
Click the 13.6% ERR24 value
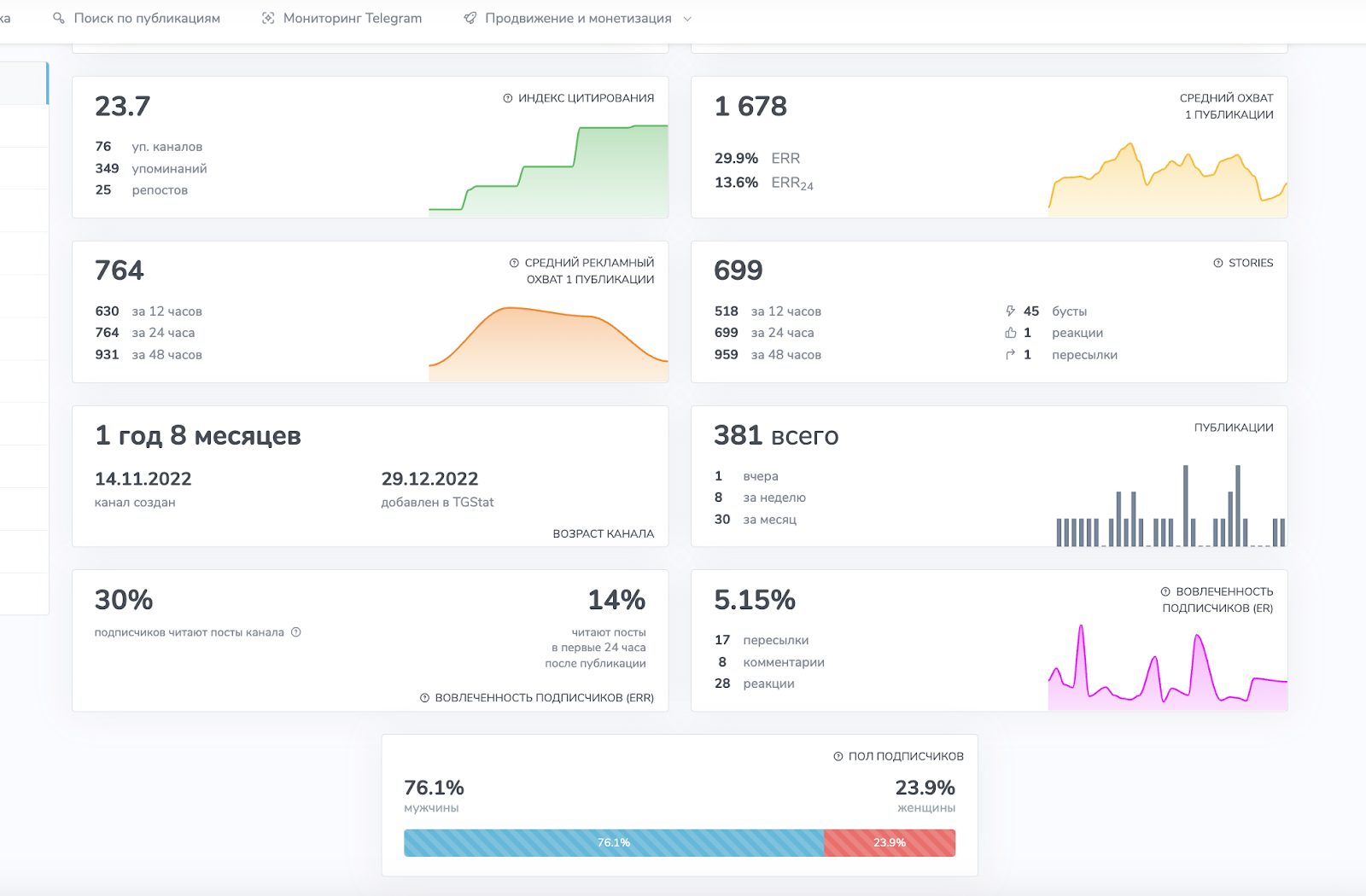(736, 183)
